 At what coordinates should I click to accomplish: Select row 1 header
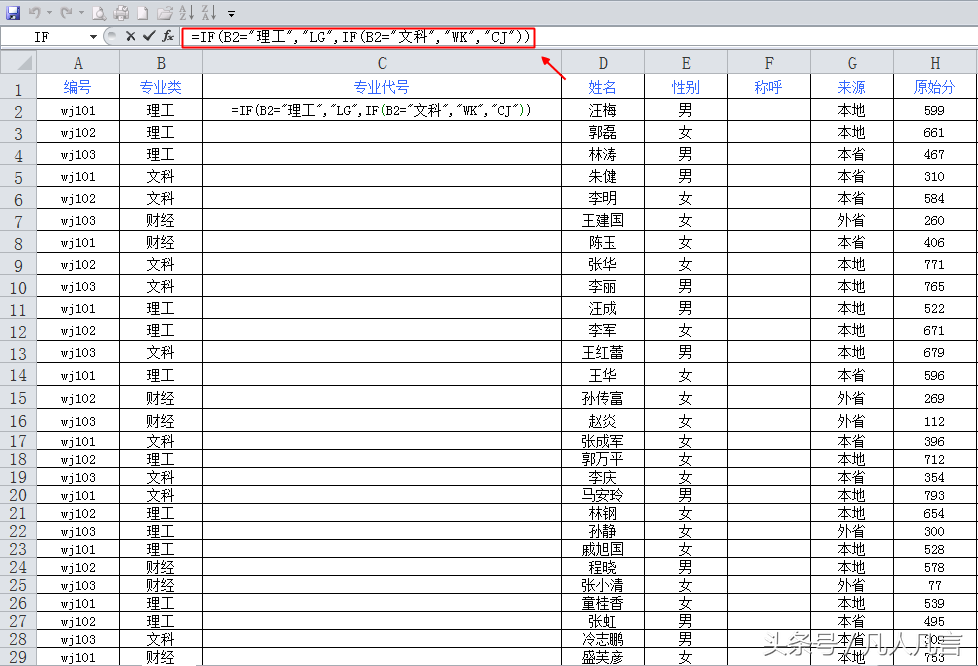coord(19,88)
